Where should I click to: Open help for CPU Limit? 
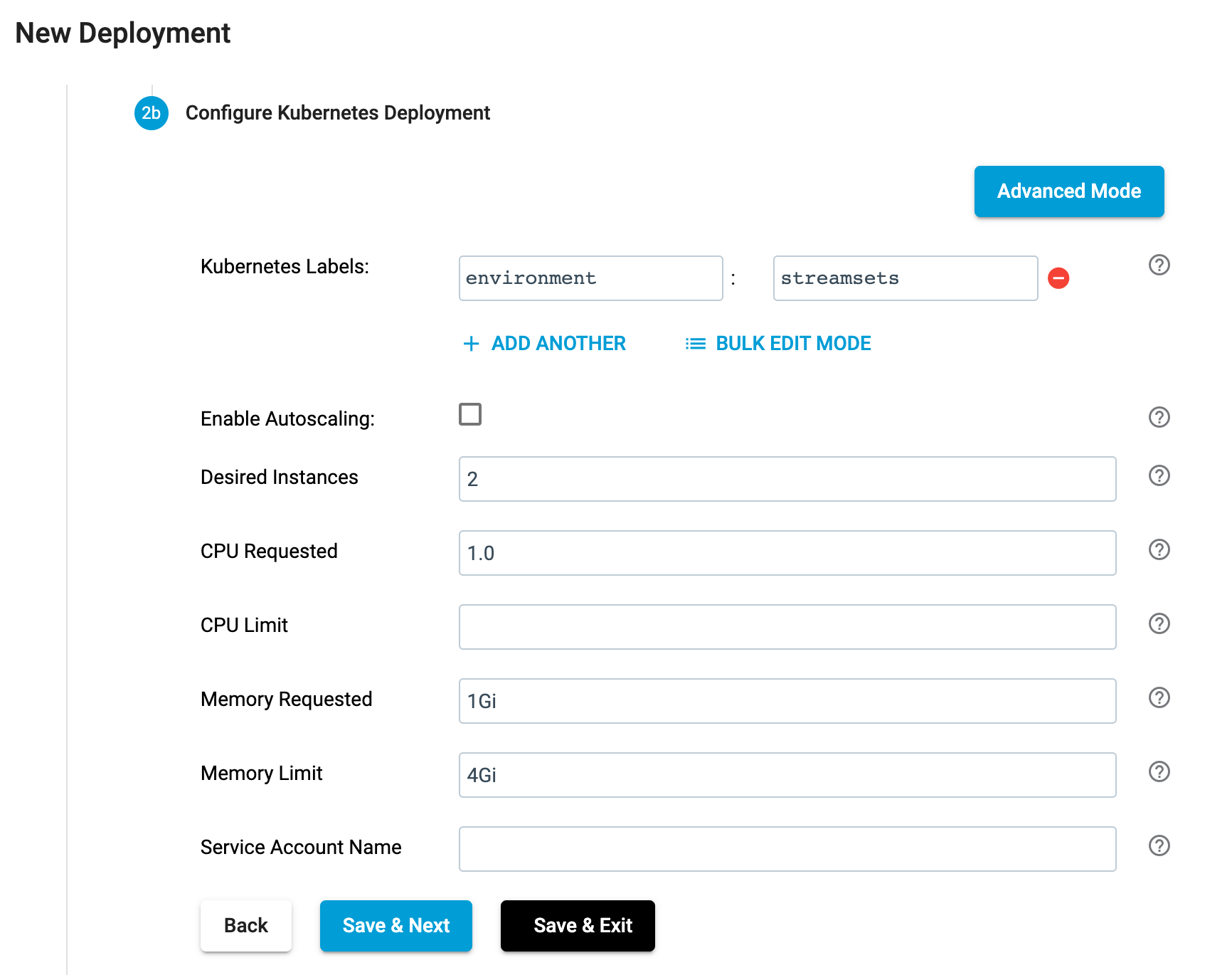pos(1159,623)
